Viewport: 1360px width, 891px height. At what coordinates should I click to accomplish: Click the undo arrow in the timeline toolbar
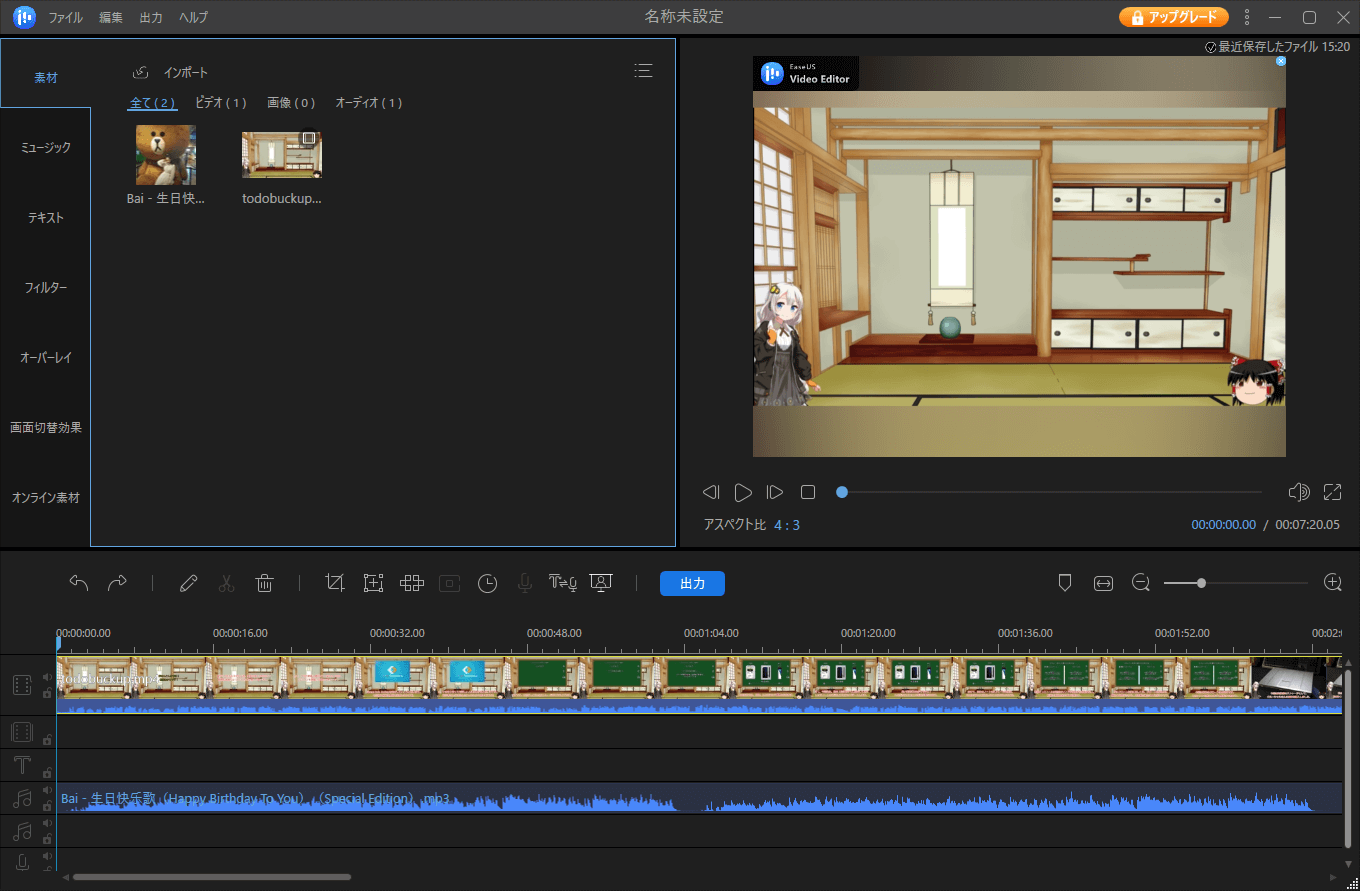pos(79,583)
